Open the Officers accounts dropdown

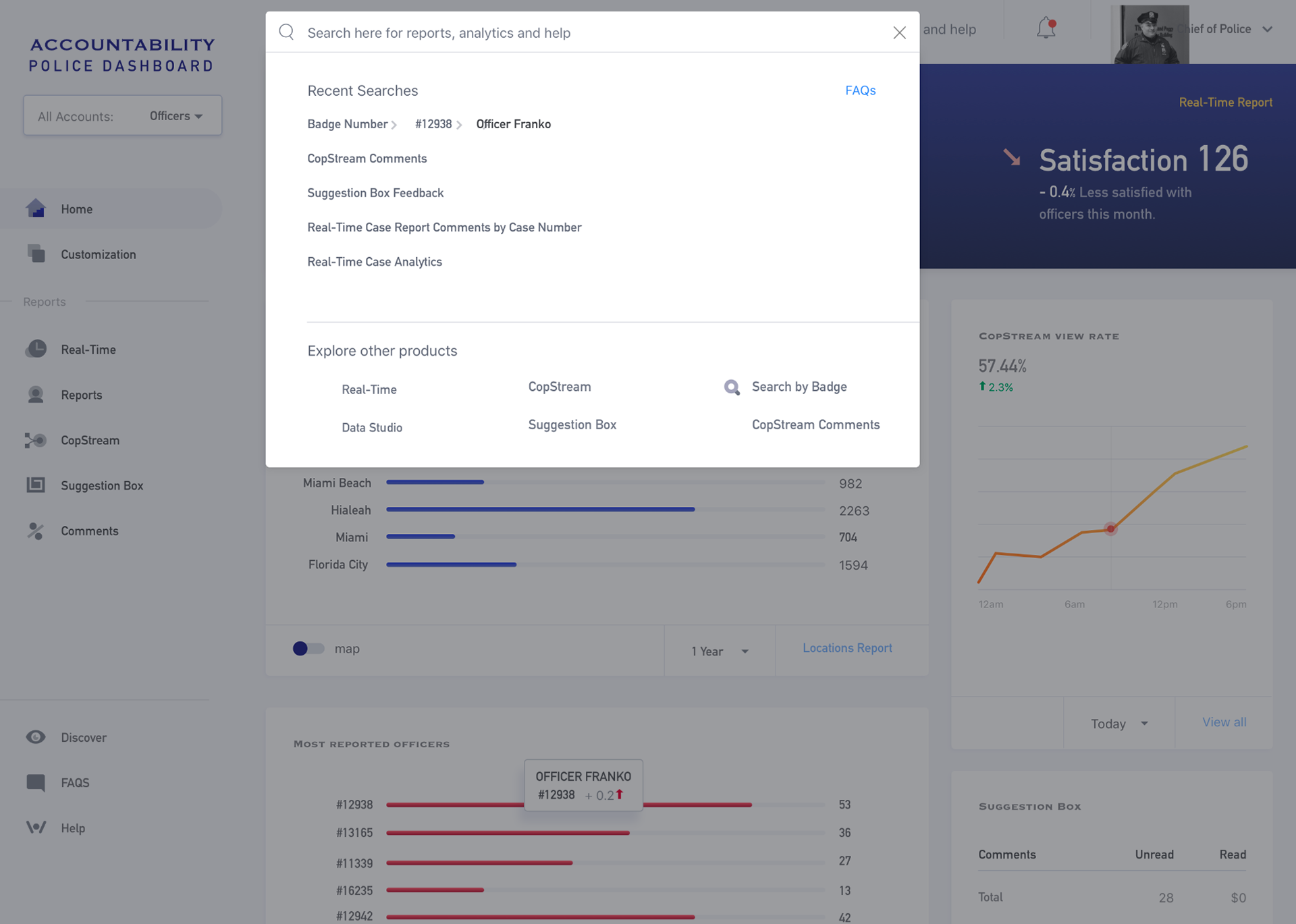176,116
